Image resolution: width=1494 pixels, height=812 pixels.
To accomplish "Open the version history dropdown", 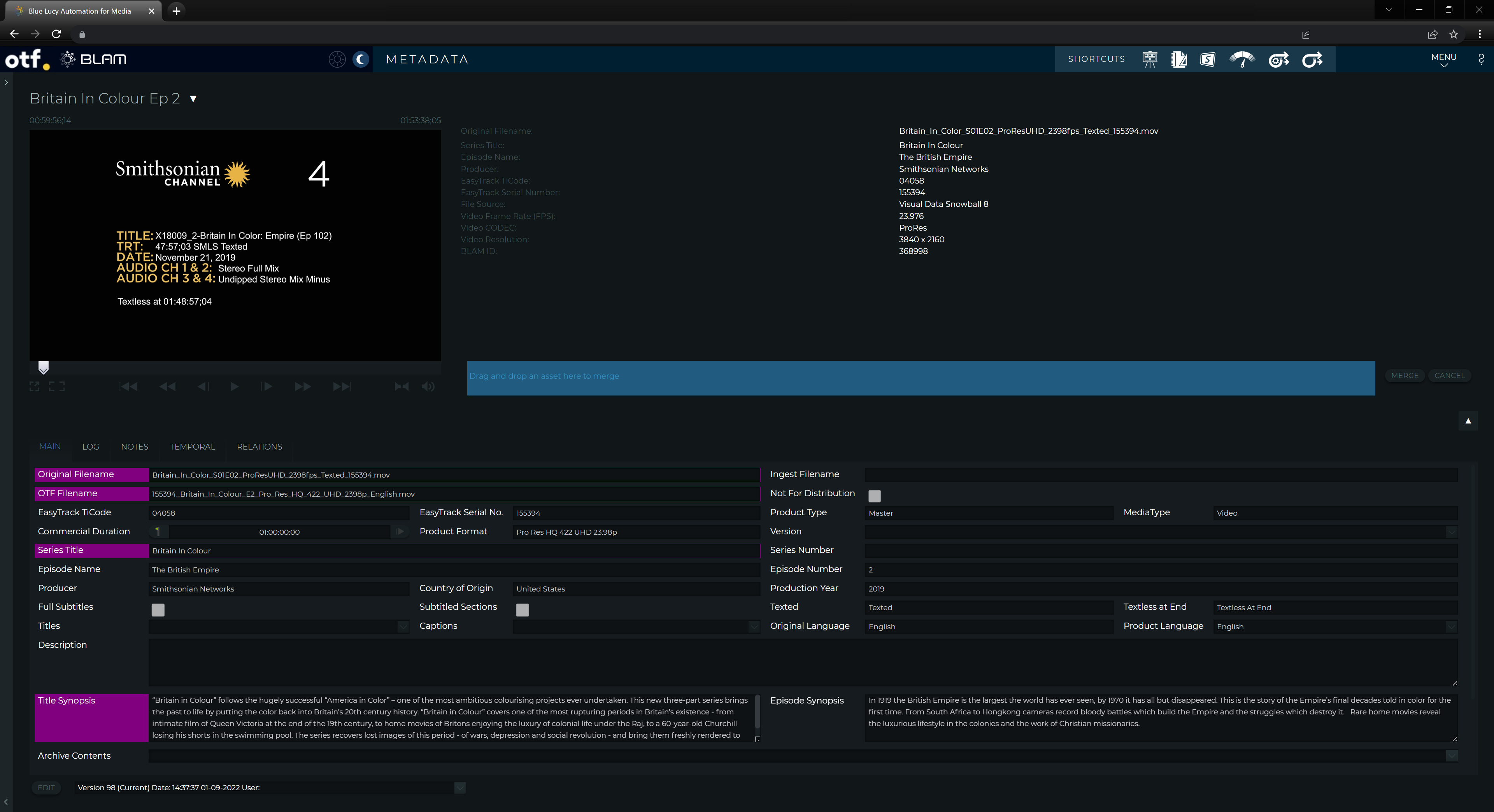I will pos(459,787).
